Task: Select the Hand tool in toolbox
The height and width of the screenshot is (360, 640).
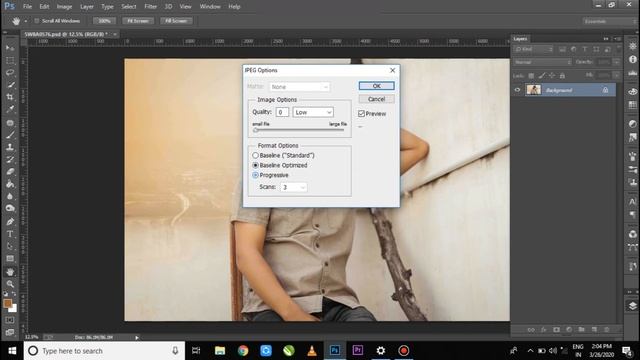Action: click(10, 272)
